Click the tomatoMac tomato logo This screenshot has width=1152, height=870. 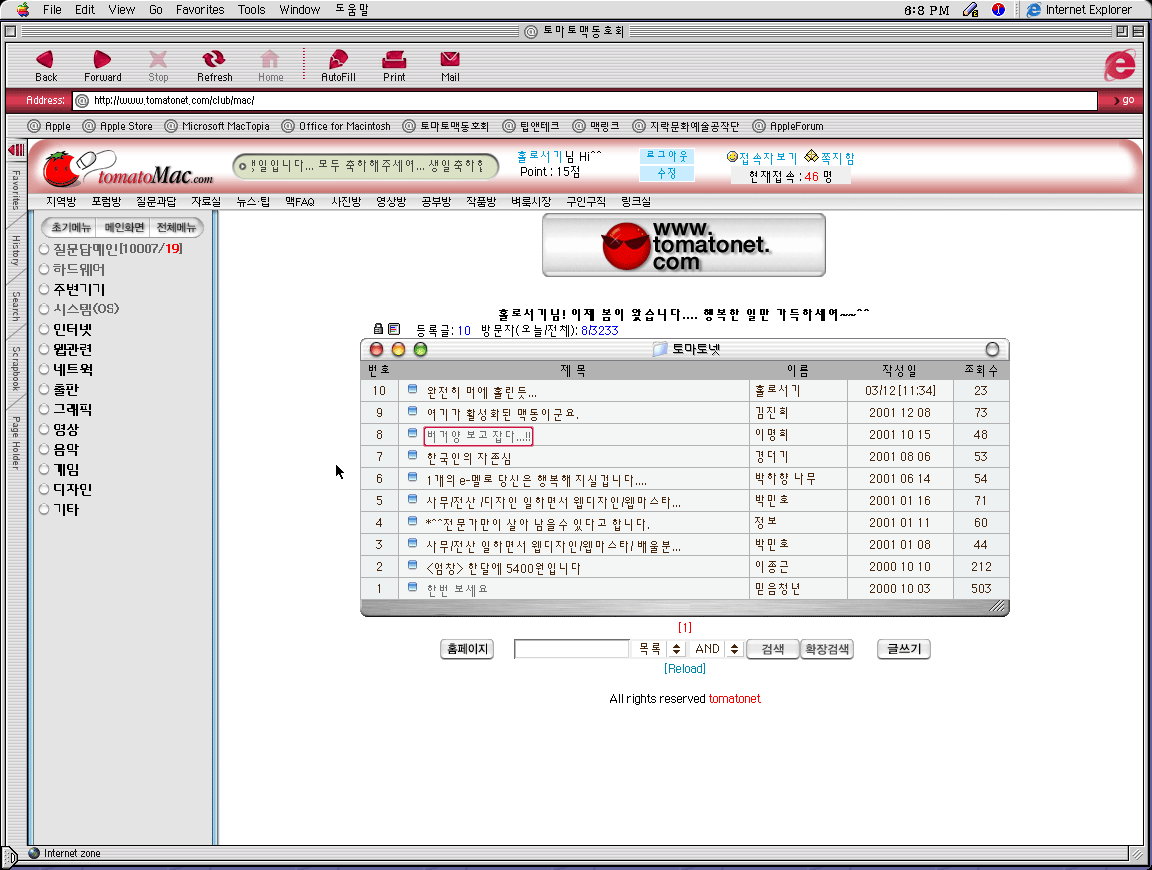click(x=61, y=168)
